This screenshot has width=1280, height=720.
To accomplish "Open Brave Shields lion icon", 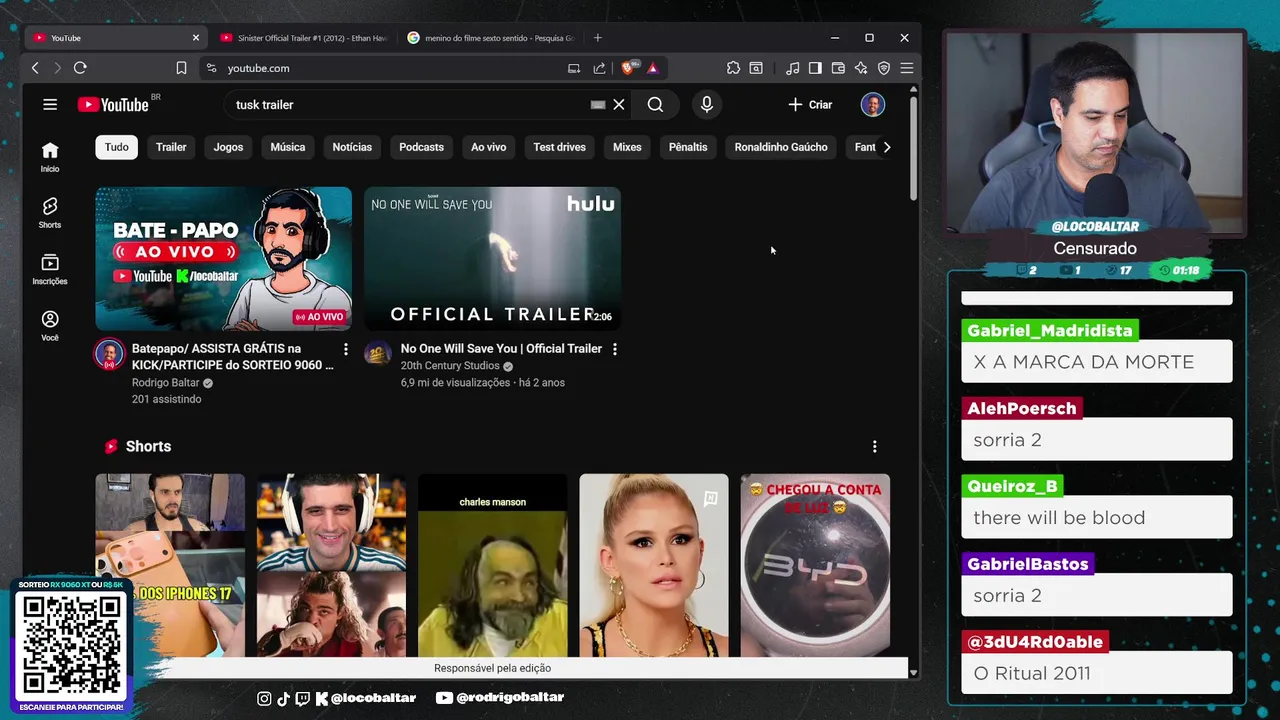I will click(628, 68).
